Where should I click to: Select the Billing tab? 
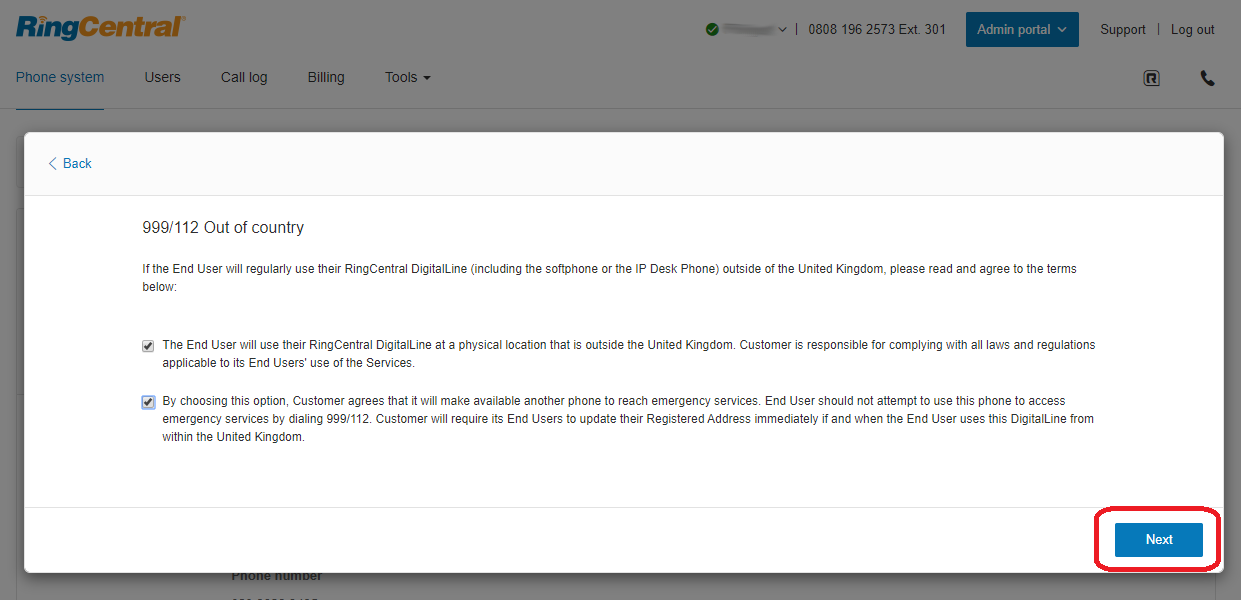pyautogui.click(x=326, y=78)
